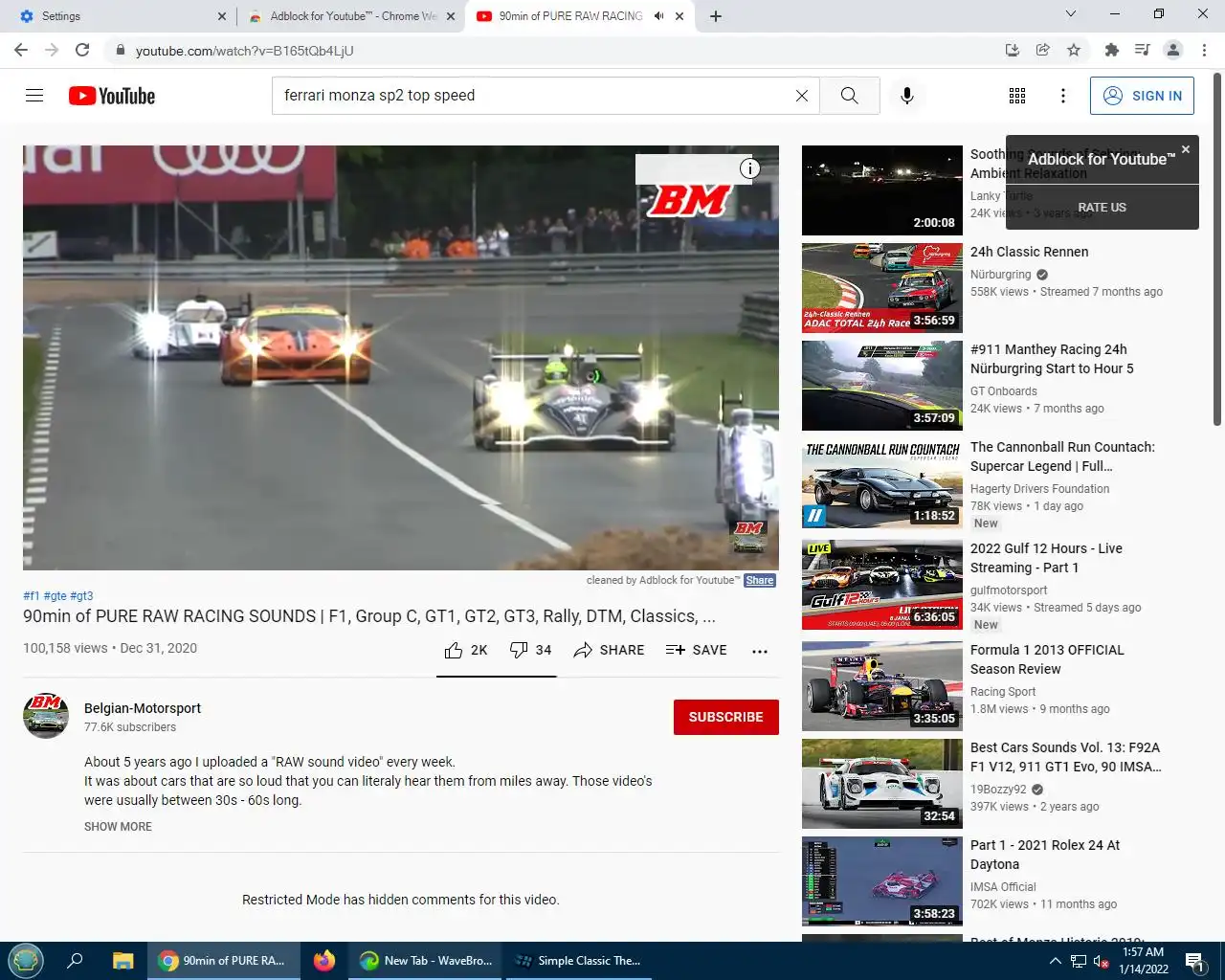This screenshot has width=1225, height=980.
Task: Open Windows Start button
Action: pos(26,961)
